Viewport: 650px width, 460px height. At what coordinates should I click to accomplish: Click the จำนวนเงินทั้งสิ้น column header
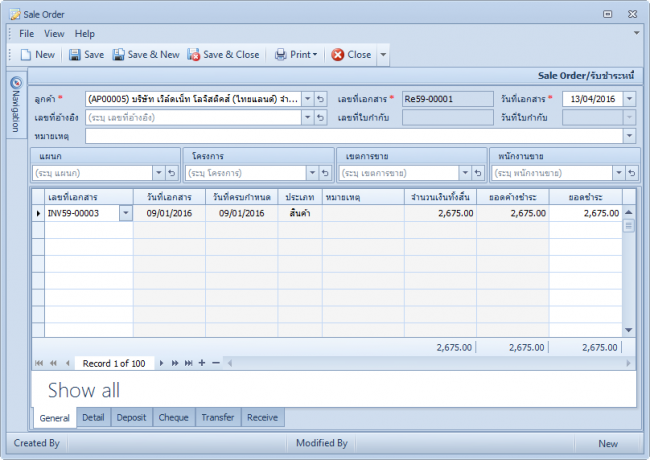(x=440, y=197)
